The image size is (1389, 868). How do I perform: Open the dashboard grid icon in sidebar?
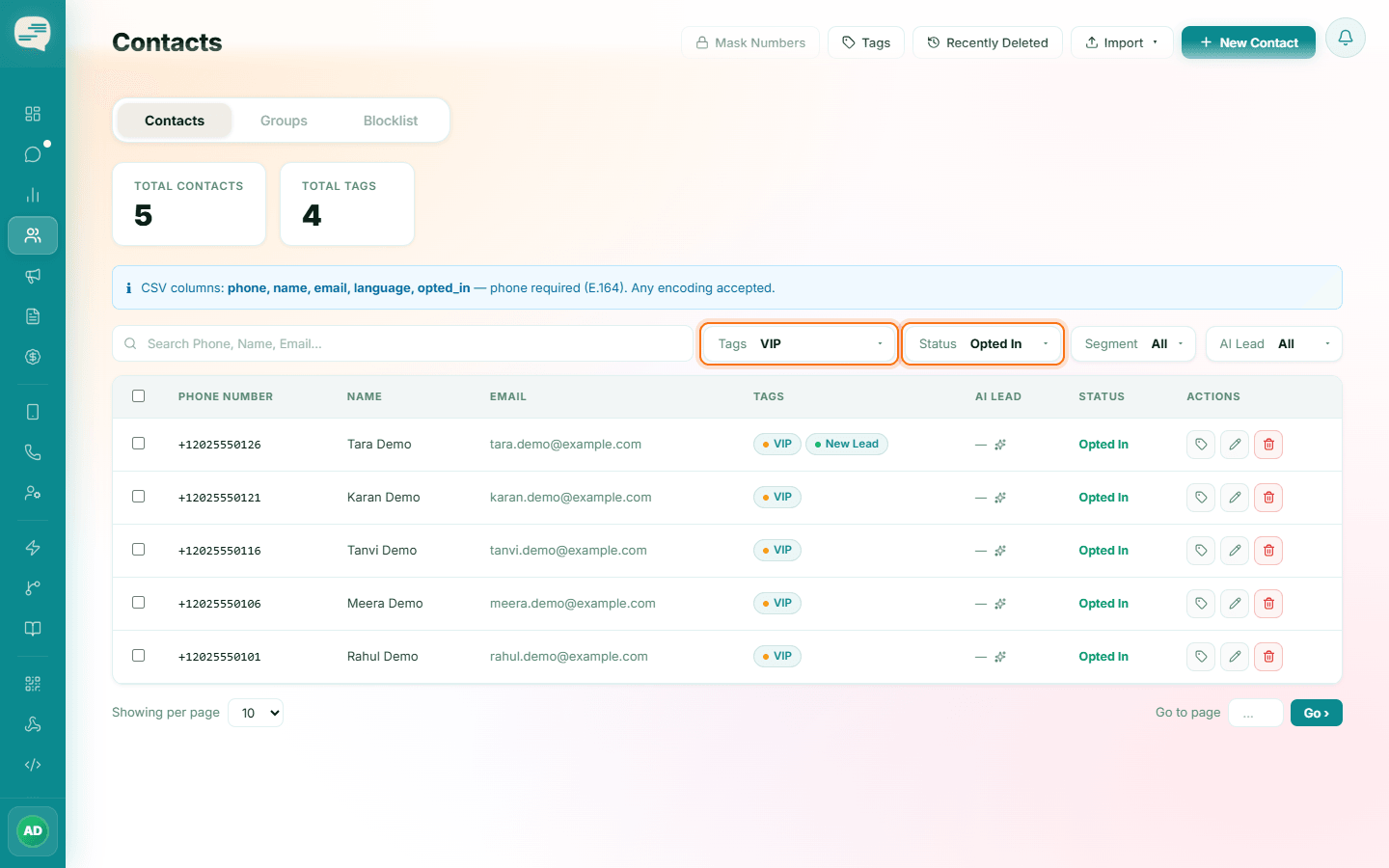pos(33,114)
